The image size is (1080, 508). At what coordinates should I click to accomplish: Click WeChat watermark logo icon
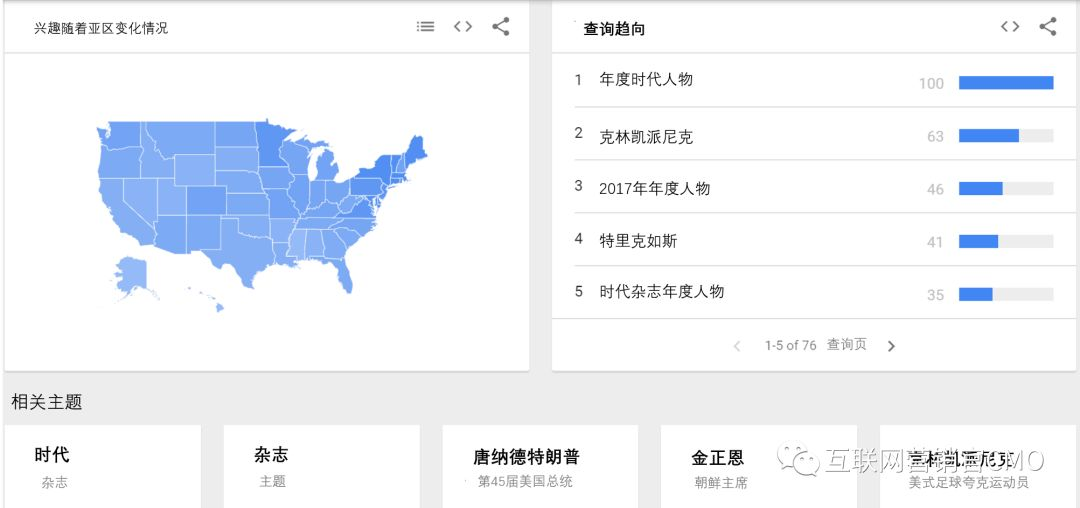pos(798,458)
